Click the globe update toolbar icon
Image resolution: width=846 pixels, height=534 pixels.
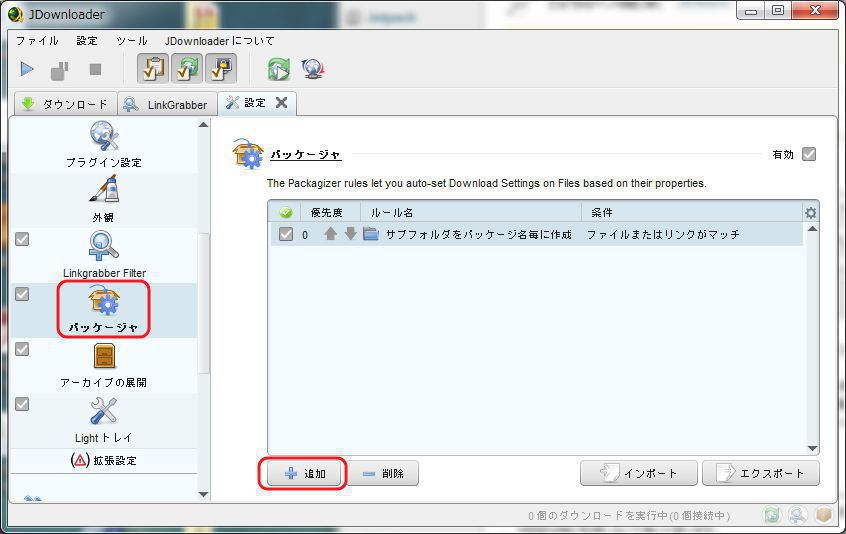[x=313, y=69]
